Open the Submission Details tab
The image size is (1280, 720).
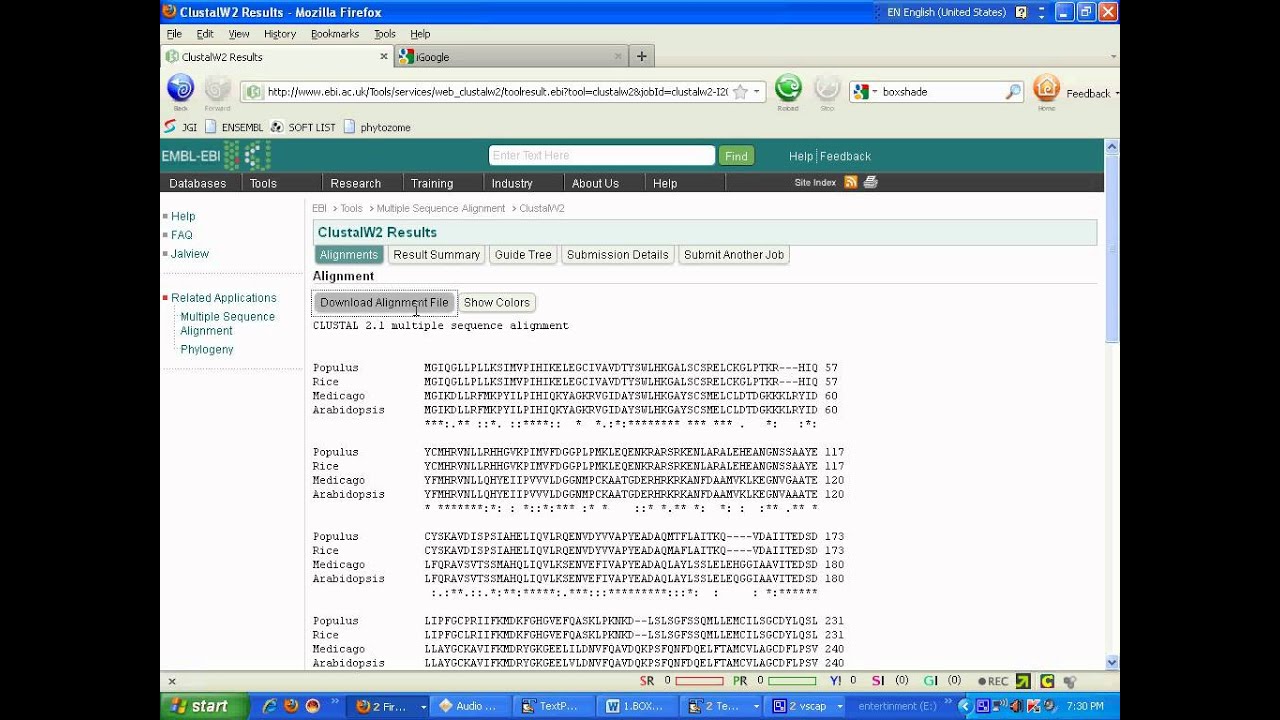[617, 254]
